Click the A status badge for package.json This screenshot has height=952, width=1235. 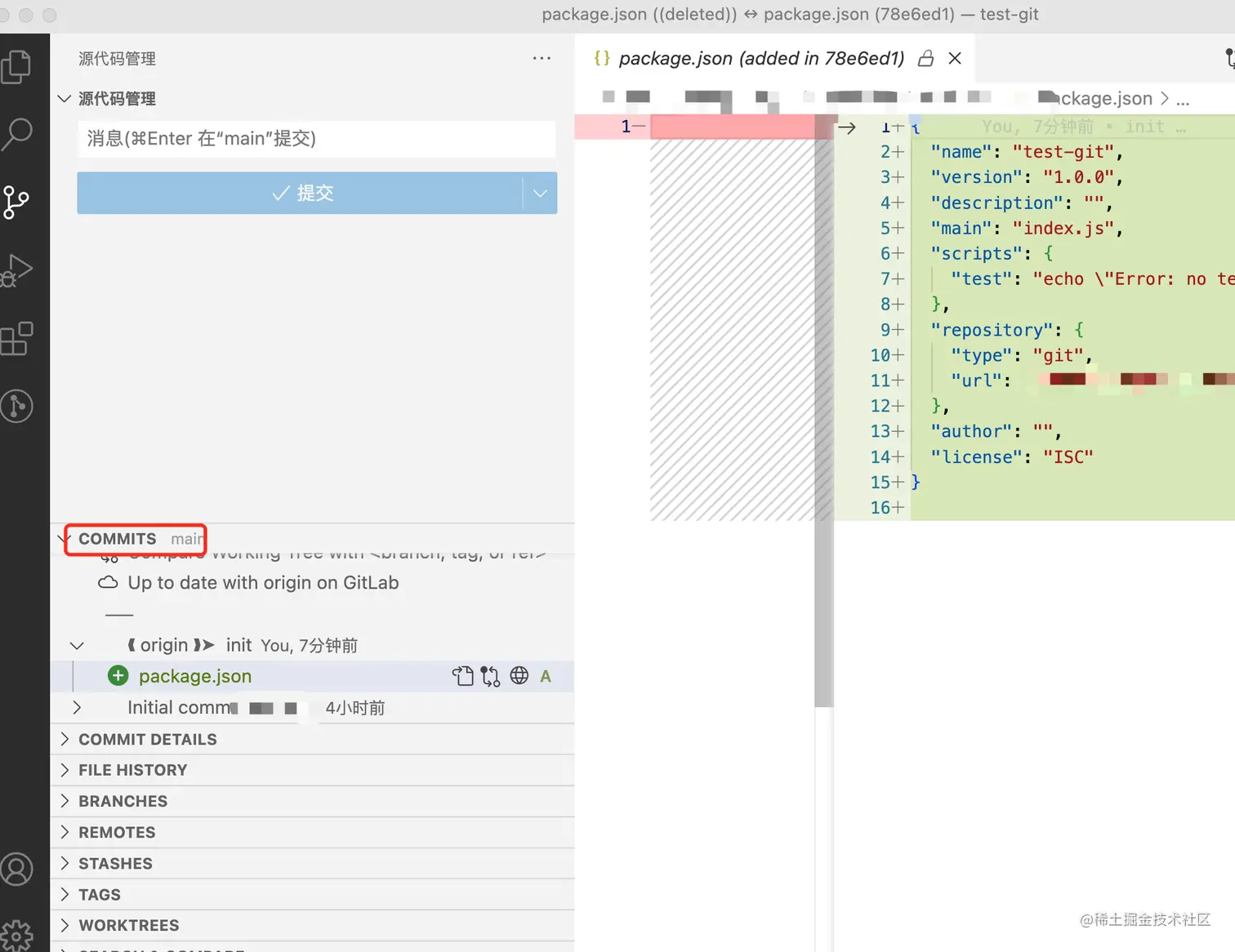(546, 676)
